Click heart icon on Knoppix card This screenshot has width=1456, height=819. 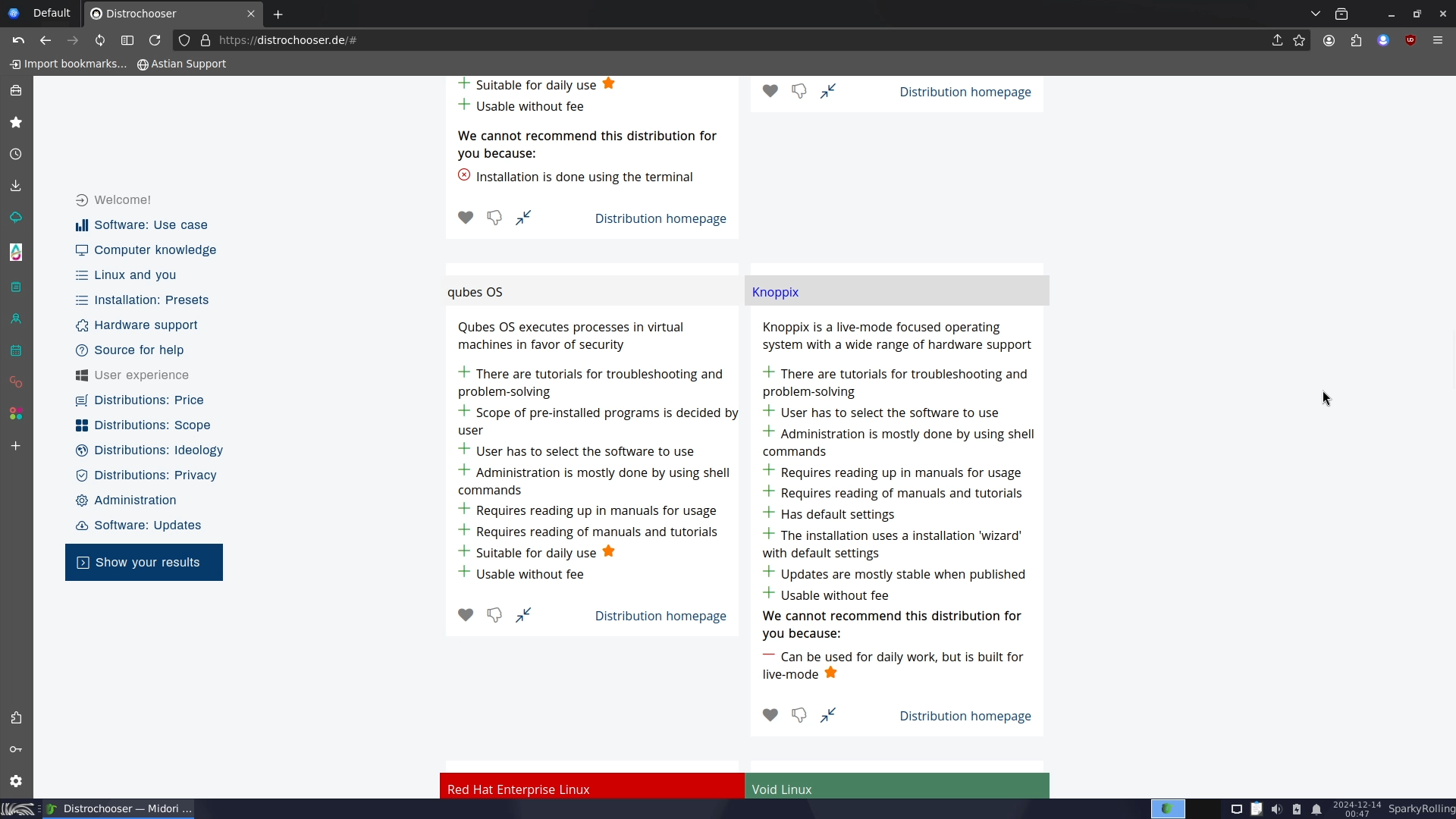click(770, 715)
